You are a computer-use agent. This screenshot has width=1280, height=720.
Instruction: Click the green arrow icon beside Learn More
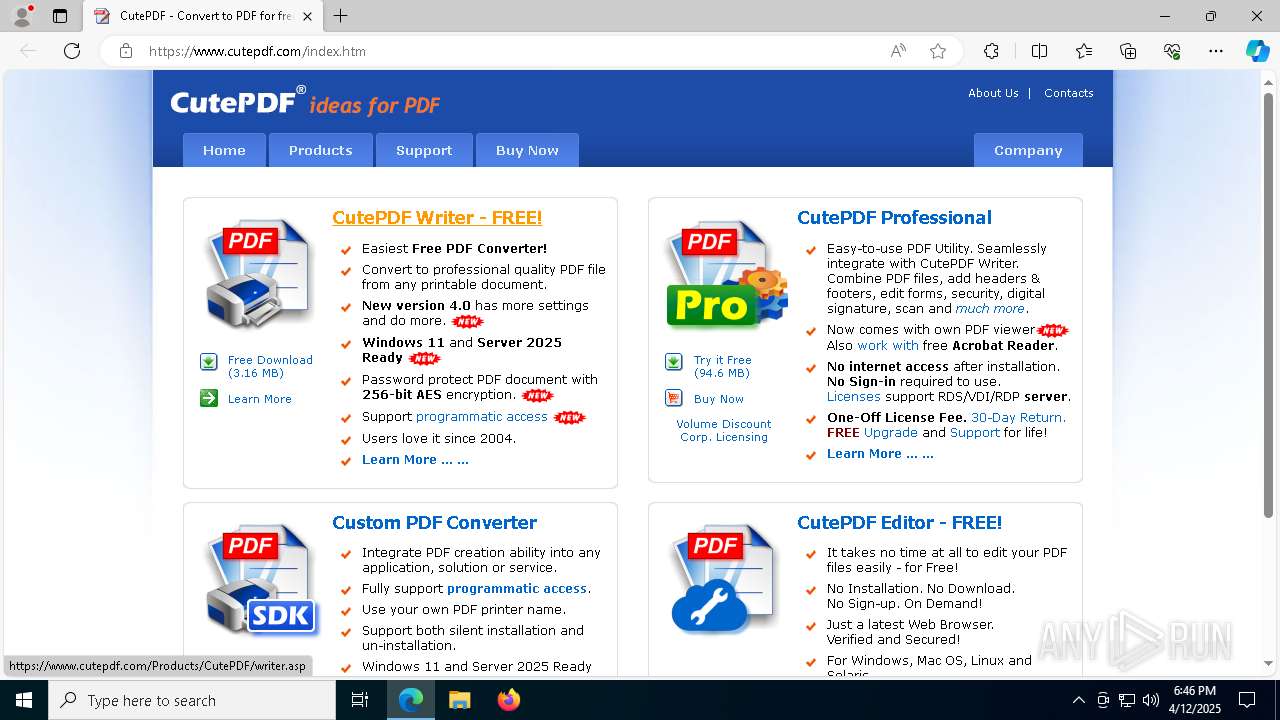click(209, 398)
